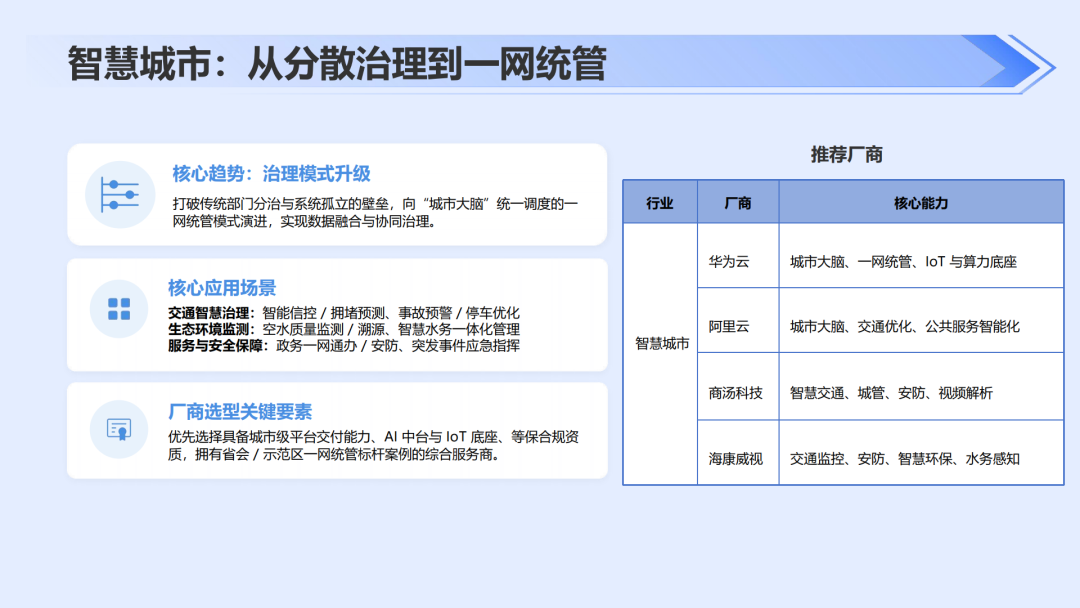
Task: Click the 厂商 column header
Action: pos(738,202)
